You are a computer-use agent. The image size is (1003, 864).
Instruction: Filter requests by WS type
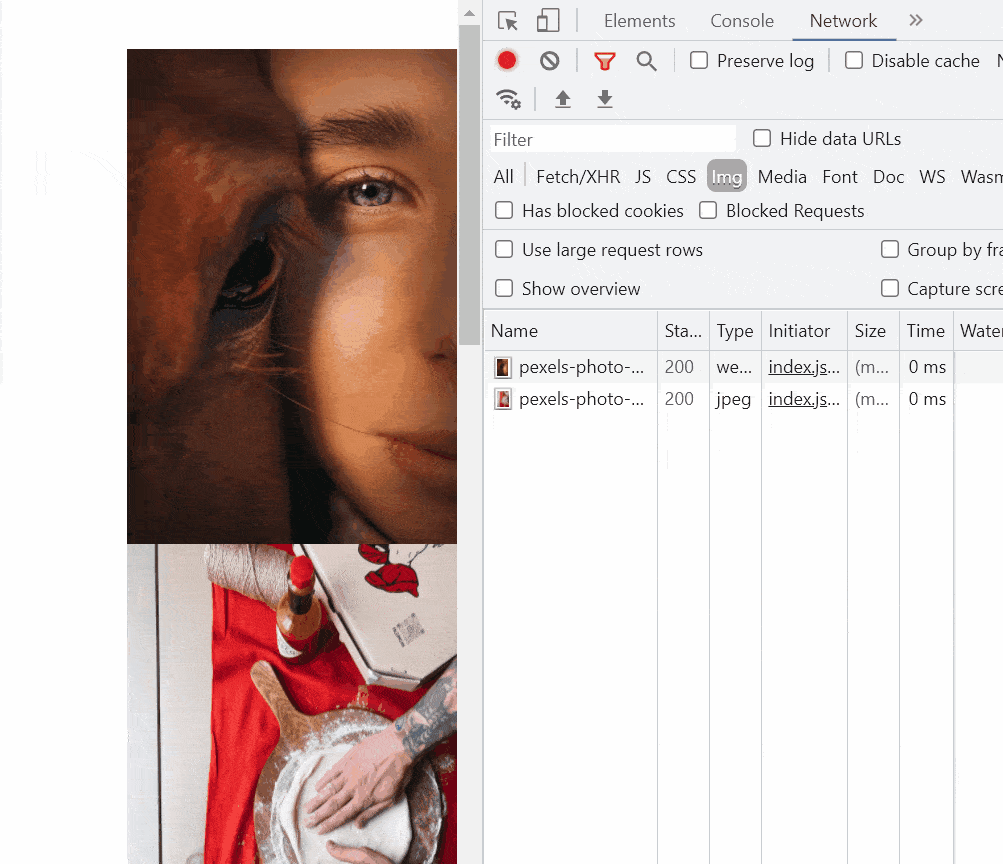(x=932, y=177)
